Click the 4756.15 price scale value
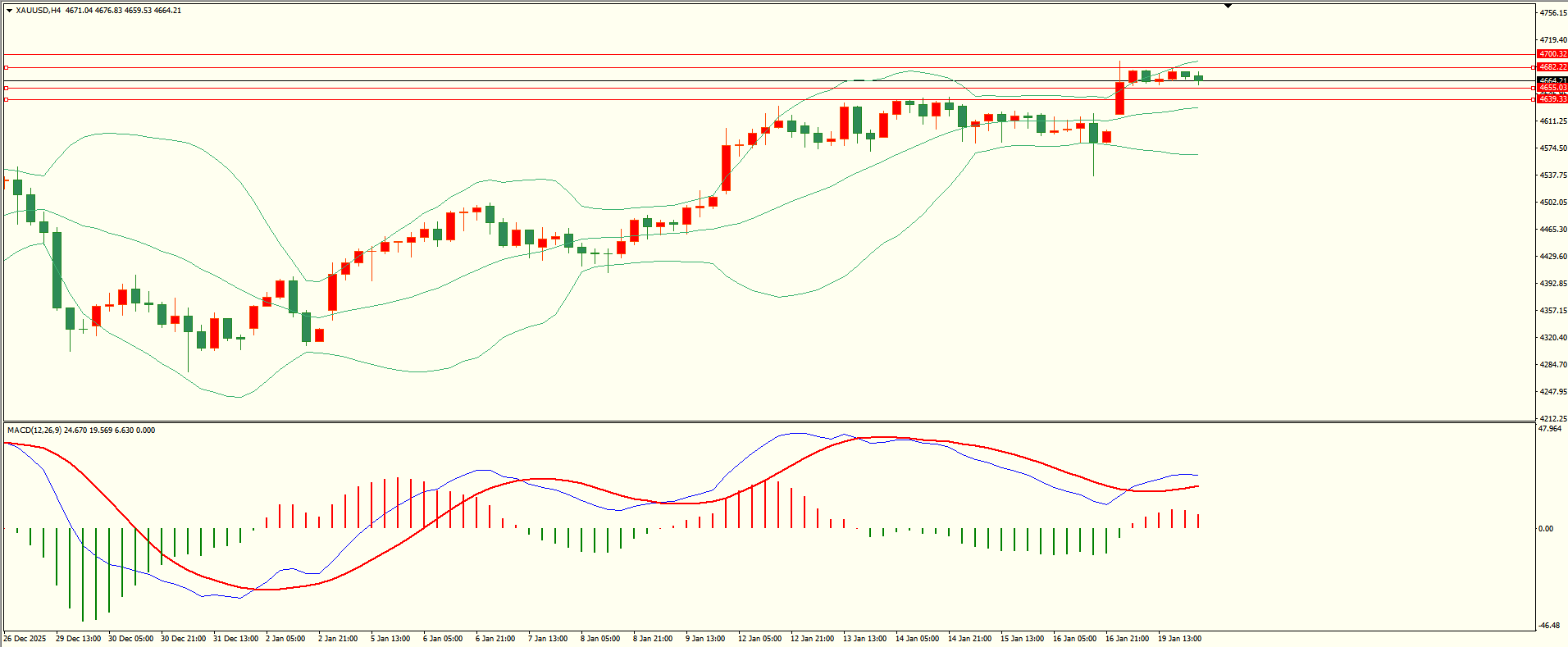The image size is (1568, 647). (1553, 13)
